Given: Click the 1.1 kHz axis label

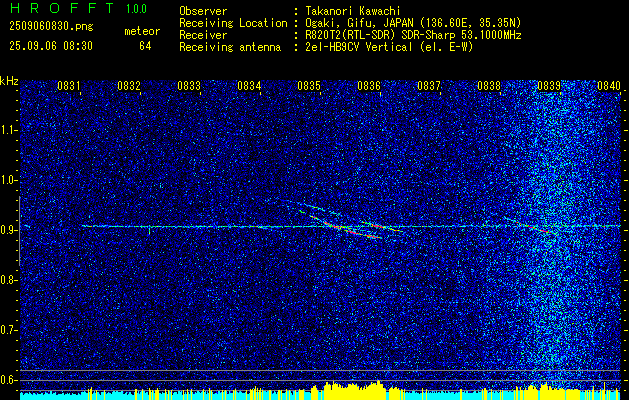Looking at the screenshot, I should tap(10, 131).
